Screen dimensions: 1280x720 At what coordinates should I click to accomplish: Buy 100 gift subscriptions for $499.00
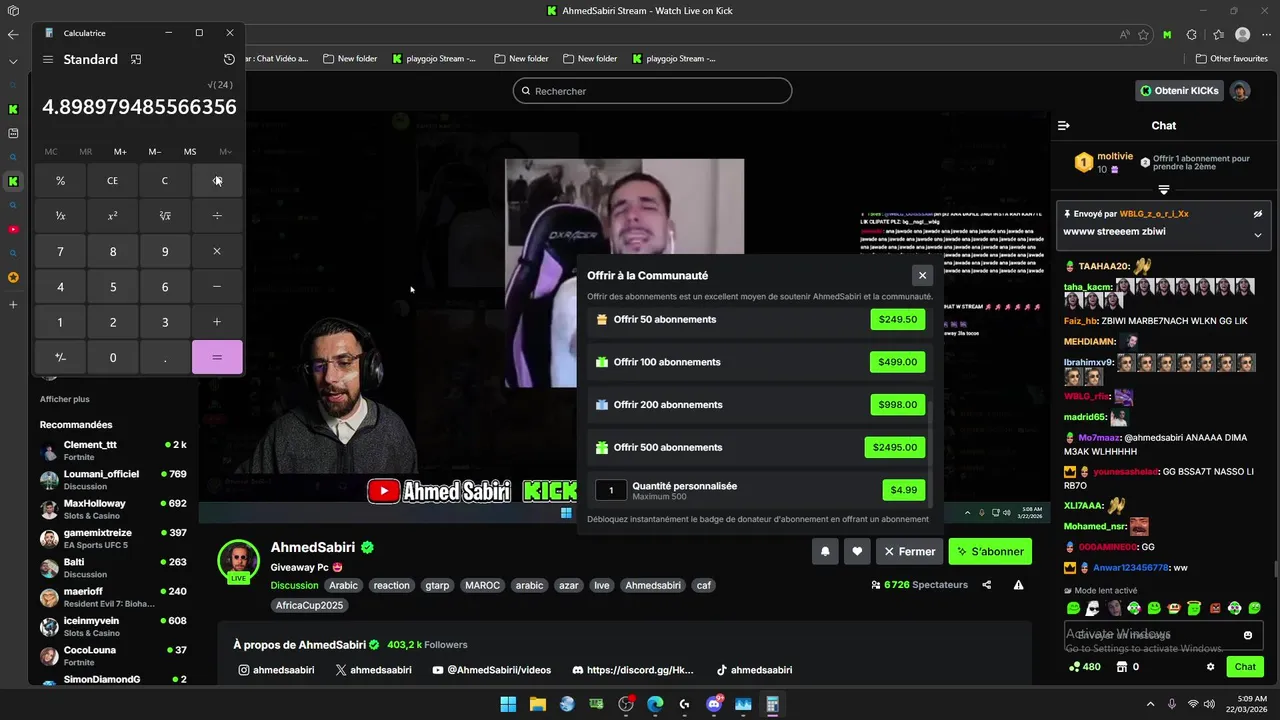897,362
